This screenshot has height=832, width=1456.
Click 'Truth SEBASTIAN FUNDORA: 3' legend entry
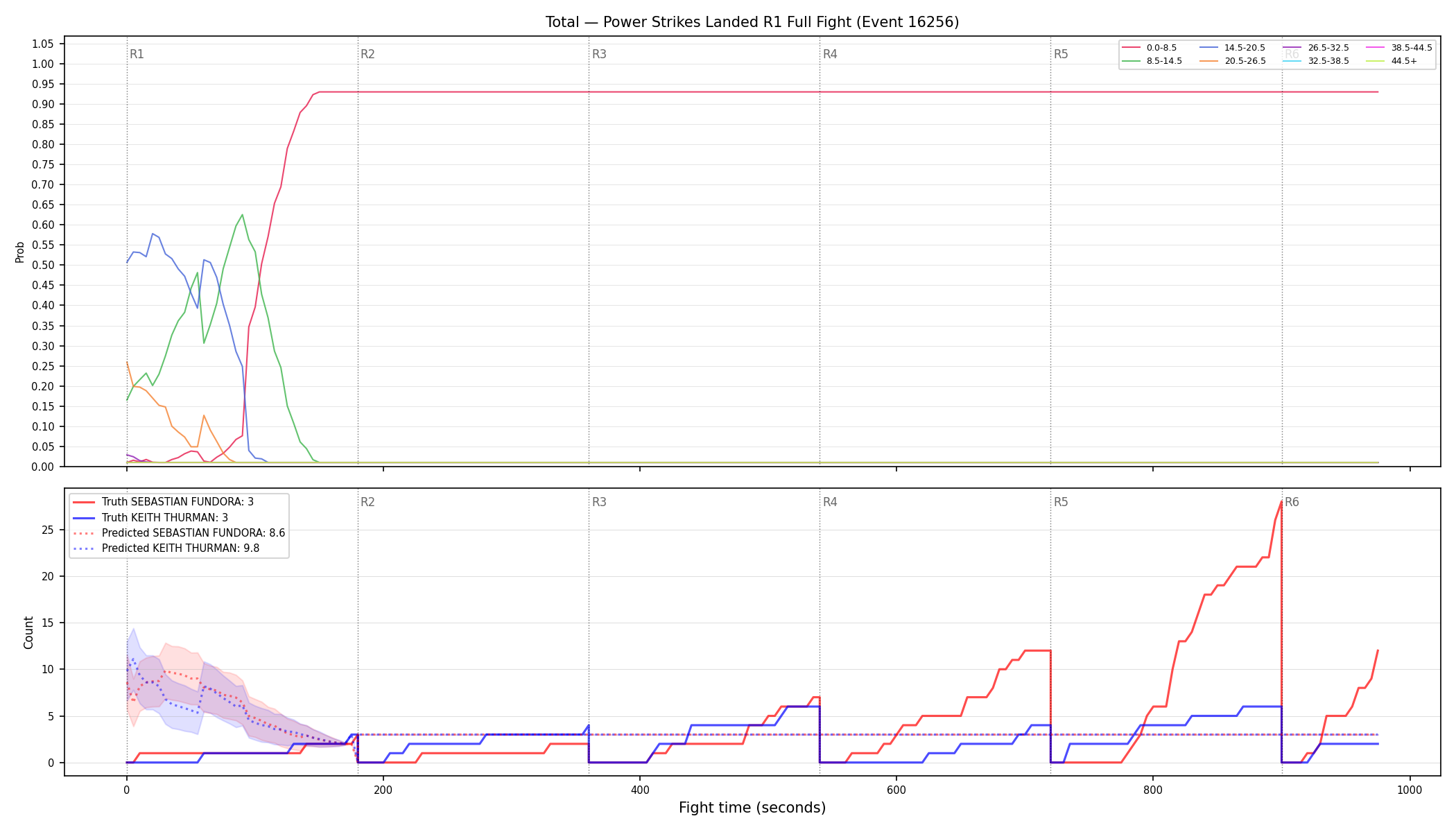coord(164,502)
